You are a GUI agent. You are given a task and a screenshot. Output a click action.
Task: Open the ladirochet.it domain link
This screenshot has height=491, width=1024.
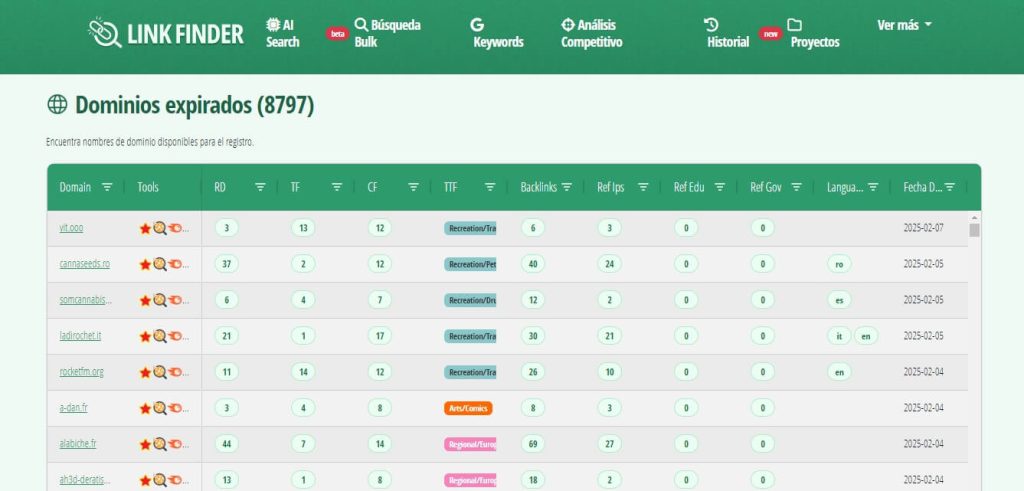pyautogui.click(x=80, y=337)
